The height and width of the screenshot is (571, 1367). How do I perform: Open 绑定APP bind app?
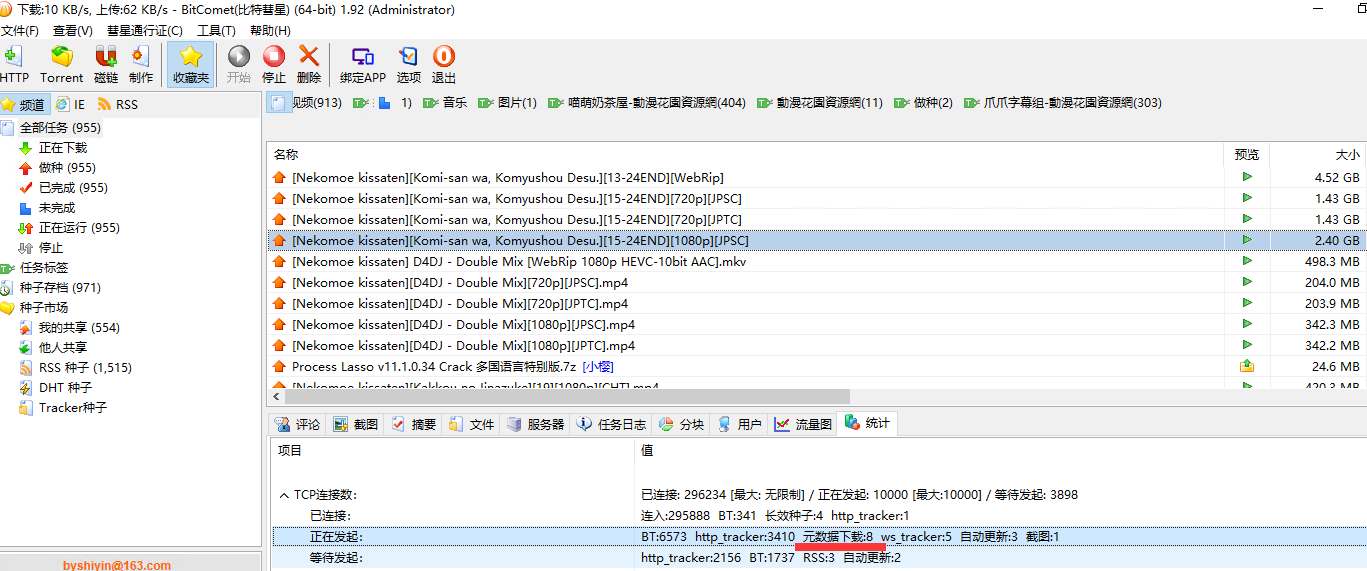click(363, 65)
